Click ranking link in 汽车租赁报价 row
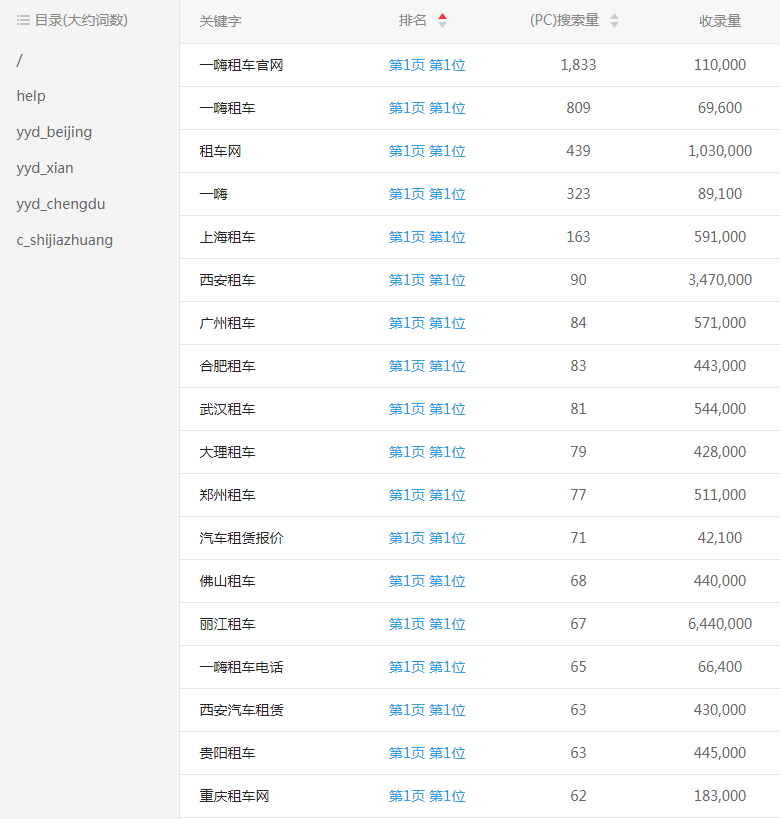Image resolution: width=780 pixels, height=819 pixels. click(x=427, y=538)
